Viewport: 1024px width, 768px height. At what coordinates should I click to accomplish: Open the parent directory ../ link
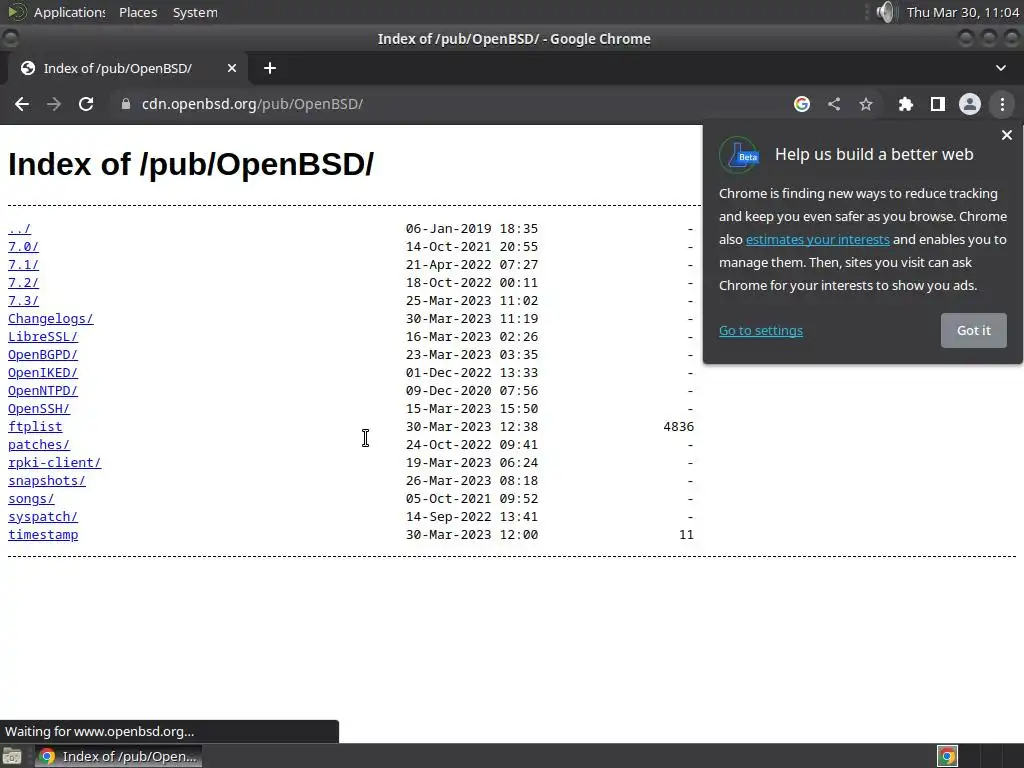pos(20,229)
